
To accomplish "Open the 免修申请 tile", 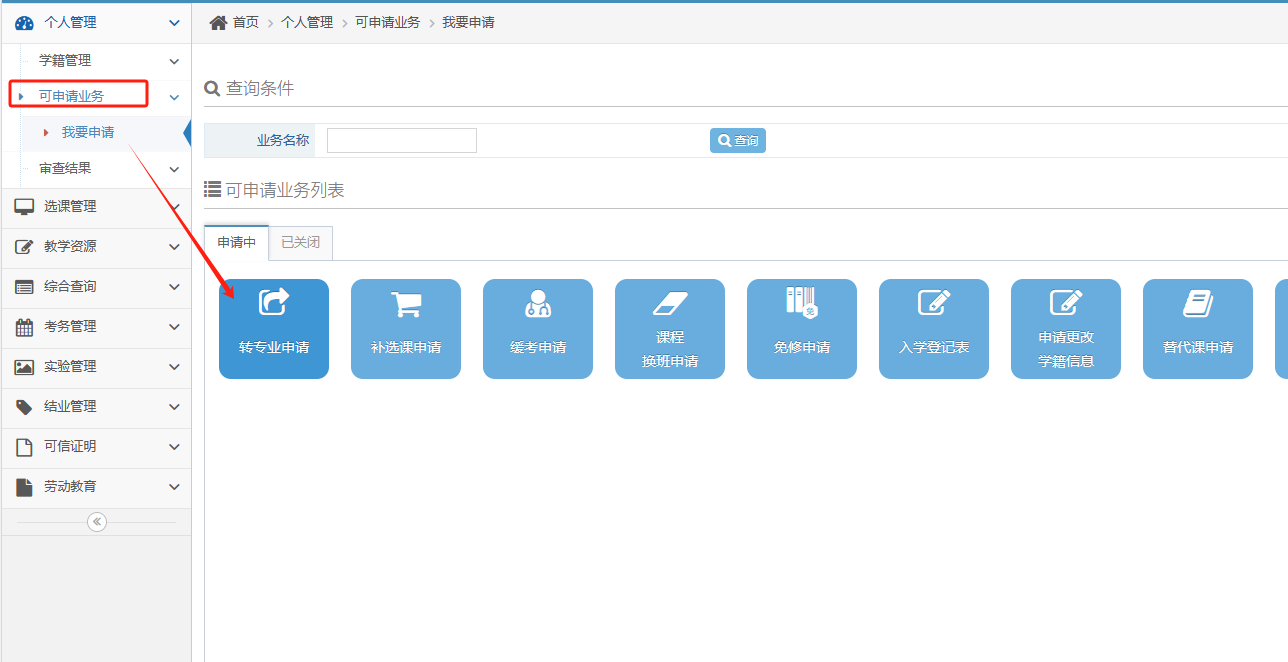I will coord(801,329).
